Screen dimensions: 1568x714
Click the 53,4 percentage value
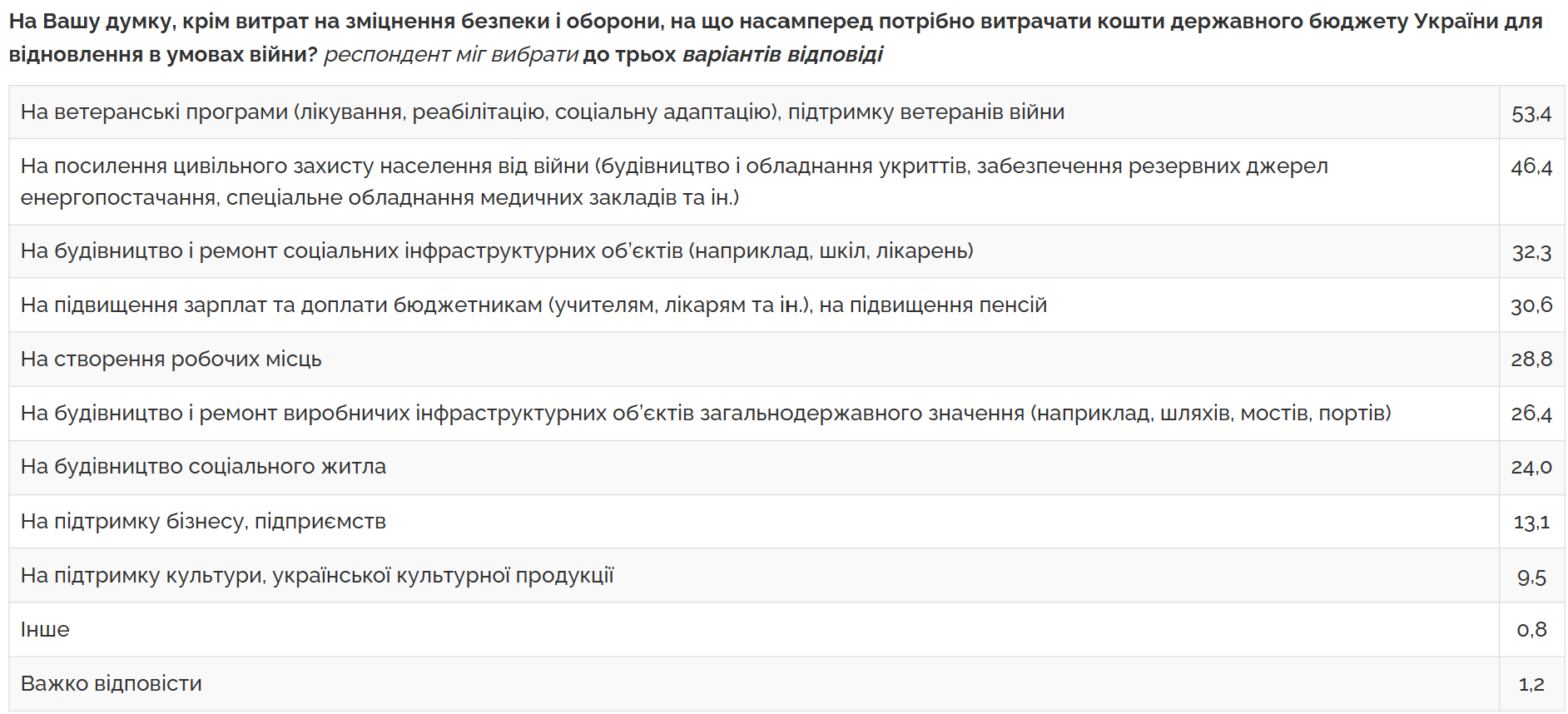point(1531,113)
